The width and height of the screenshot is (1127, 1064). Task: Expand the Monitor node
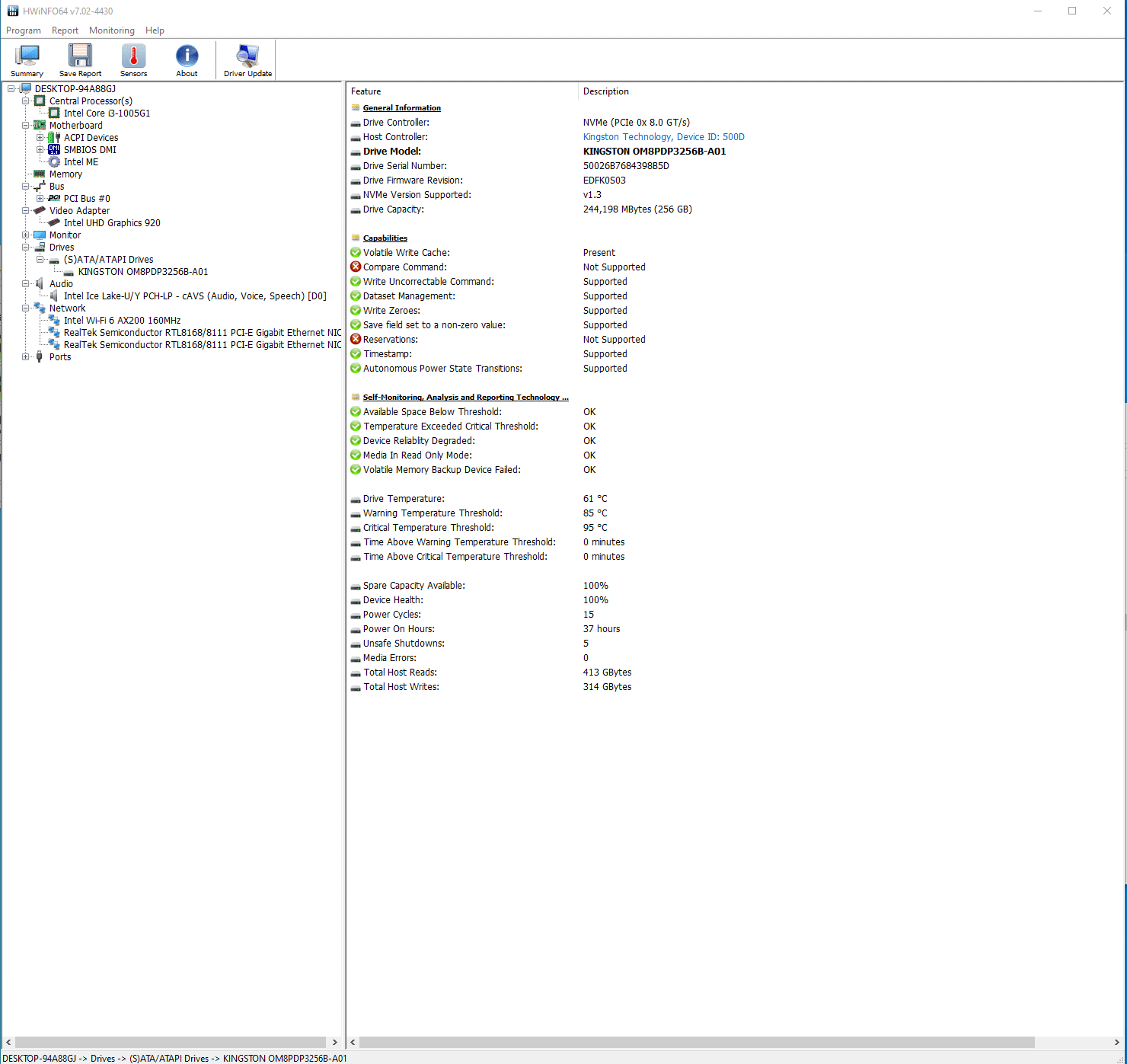(x=25, y=235)
